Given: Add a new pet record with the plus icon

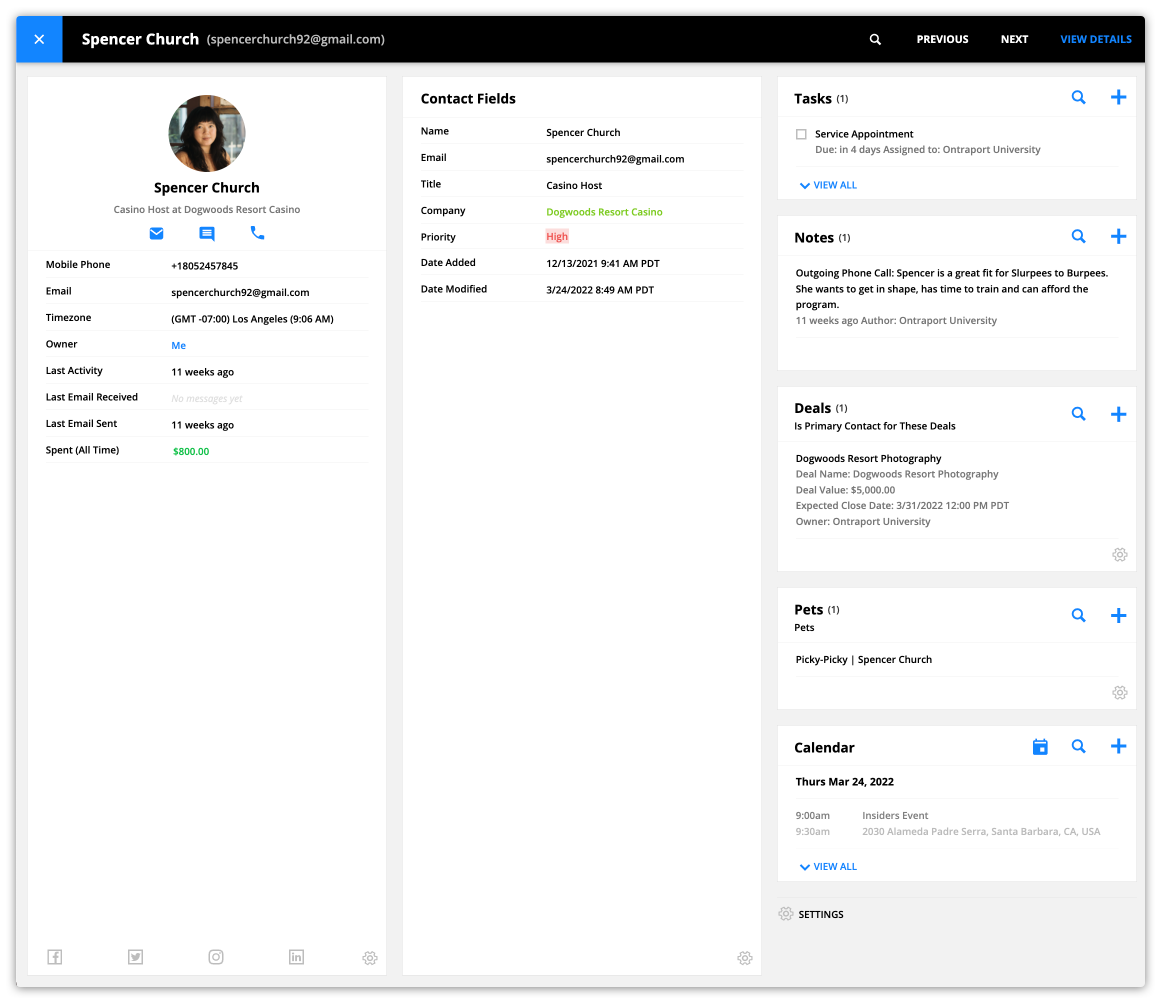Looking at the screenshot, I should click(1118, 615).
